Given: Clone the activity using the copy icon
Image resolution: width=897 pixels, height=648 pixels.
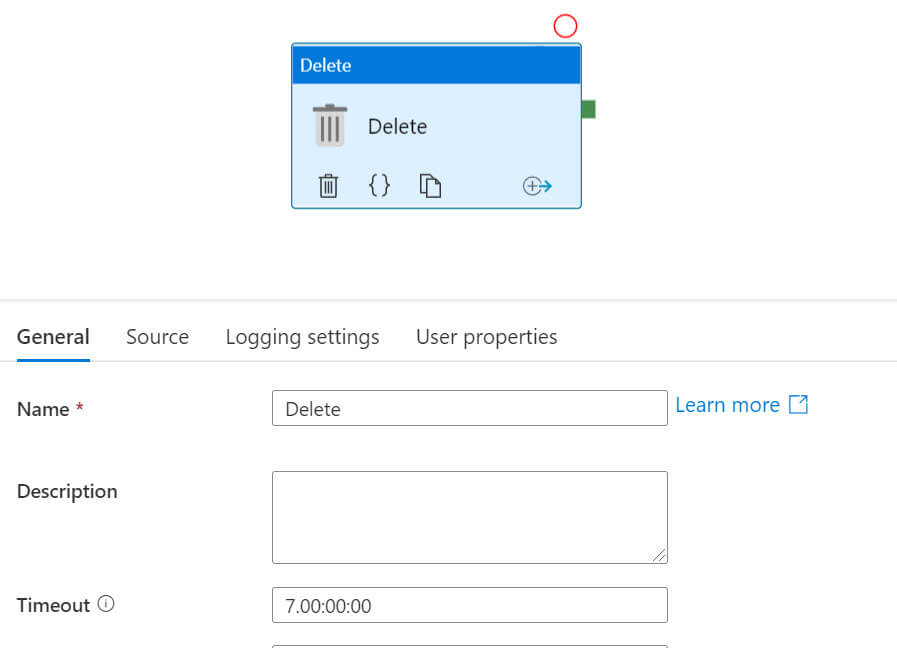Looking at the screenshot, I should (430, 186).
